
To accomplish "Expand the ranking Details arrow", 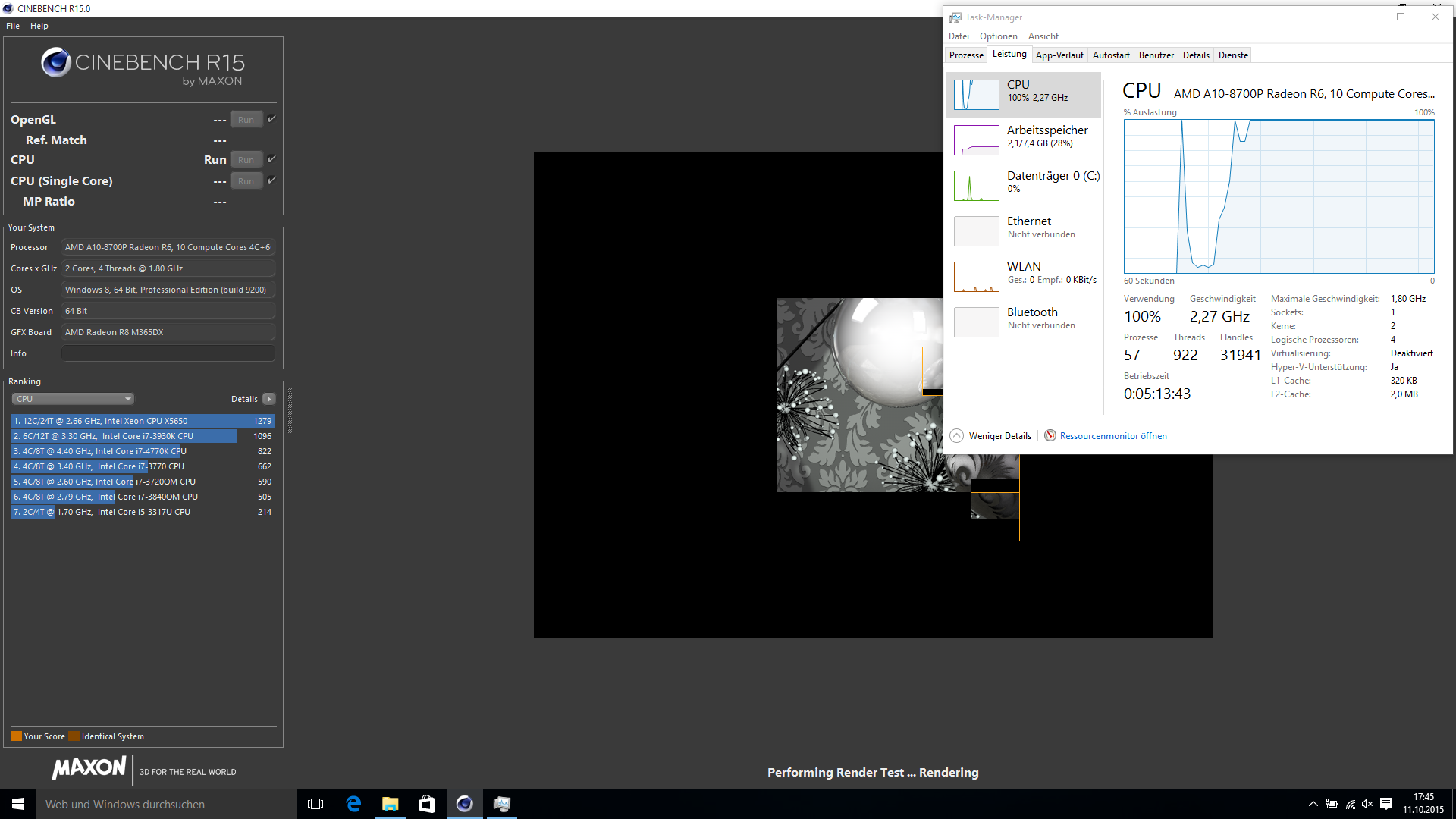I will tap(269, 399).
